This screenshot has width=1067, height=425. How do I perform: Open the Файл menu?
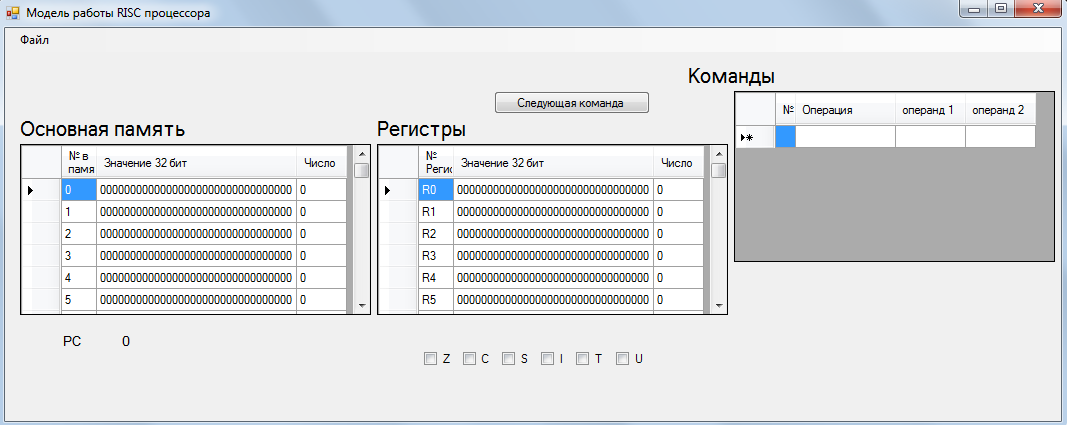coord(34,40)
